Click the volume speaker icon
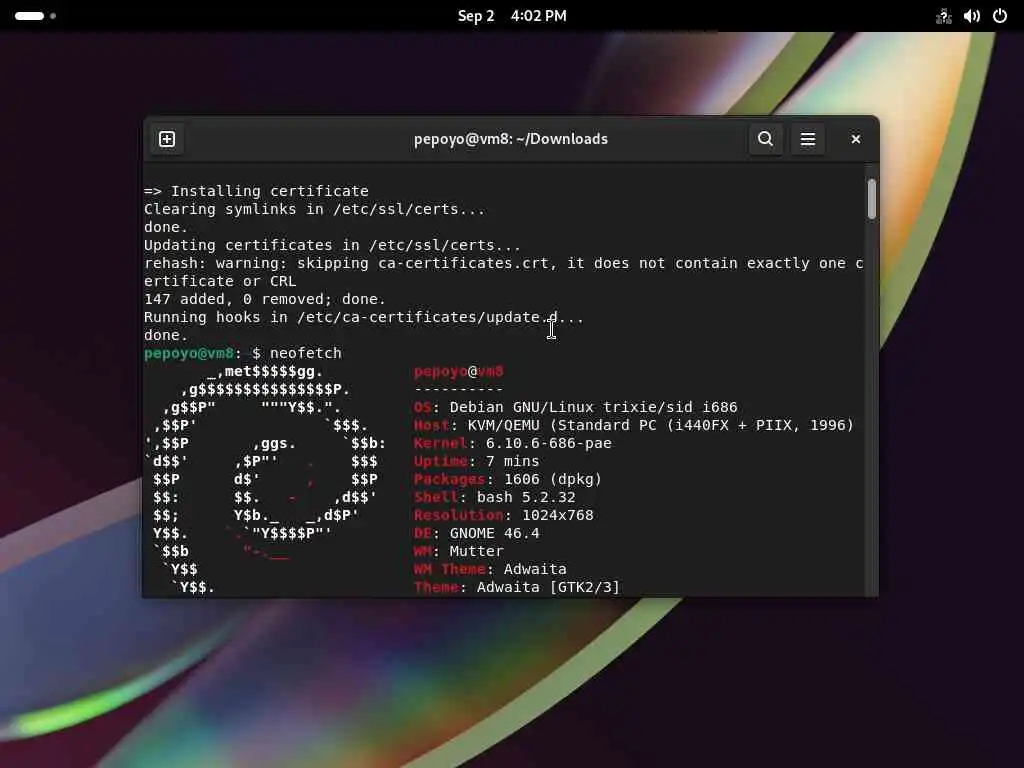This screenshot has height=768, width=1024. (972, 16)
